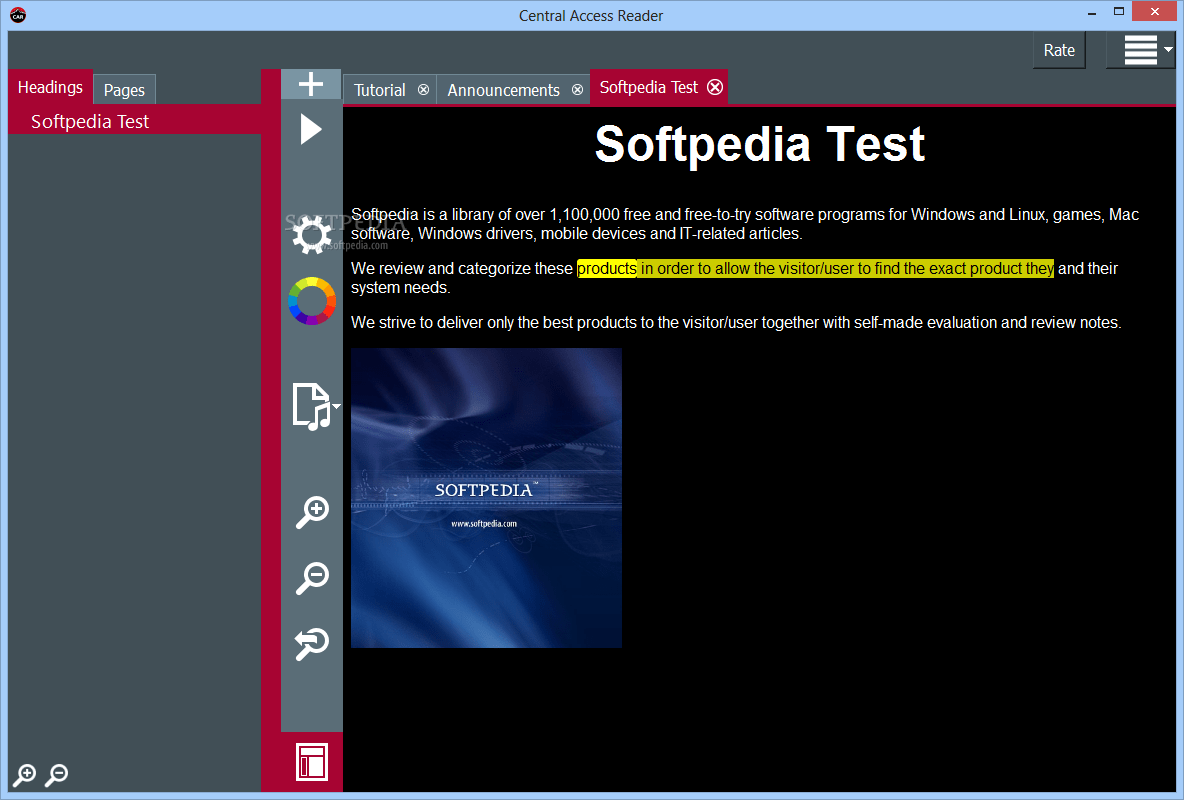Open the settings gear icon
This screenshot has height=800, width=1184.
311,234
